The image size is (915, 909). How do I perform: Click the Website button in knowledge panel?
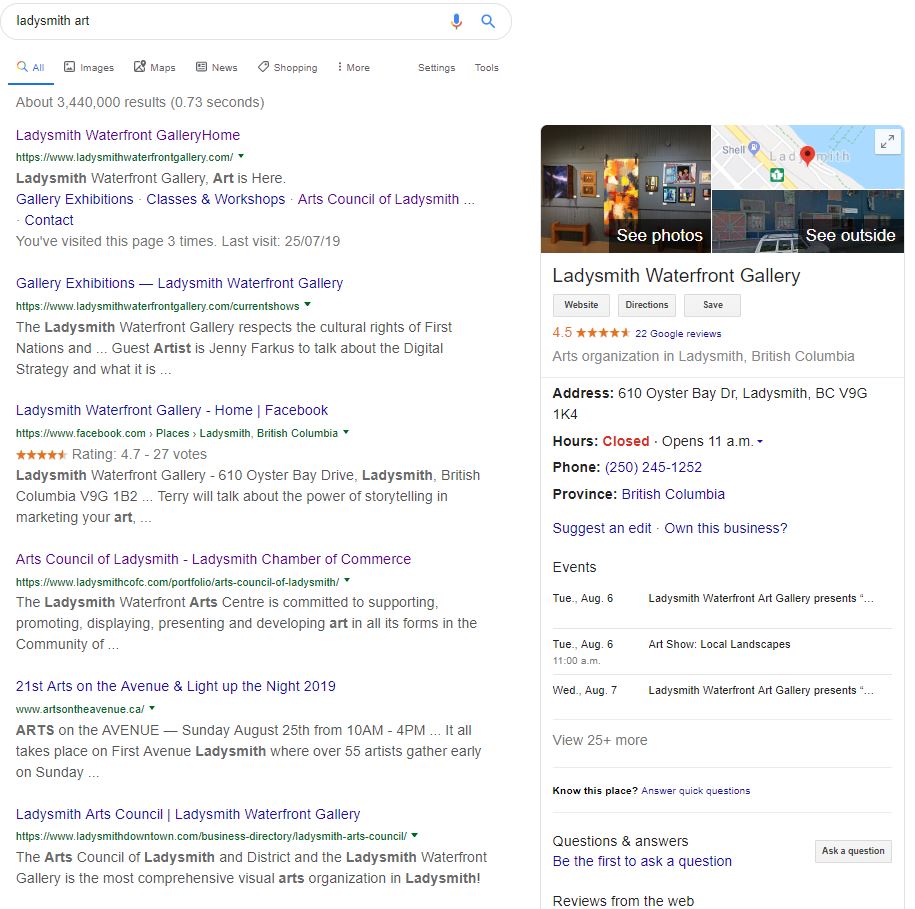(581, 305)
